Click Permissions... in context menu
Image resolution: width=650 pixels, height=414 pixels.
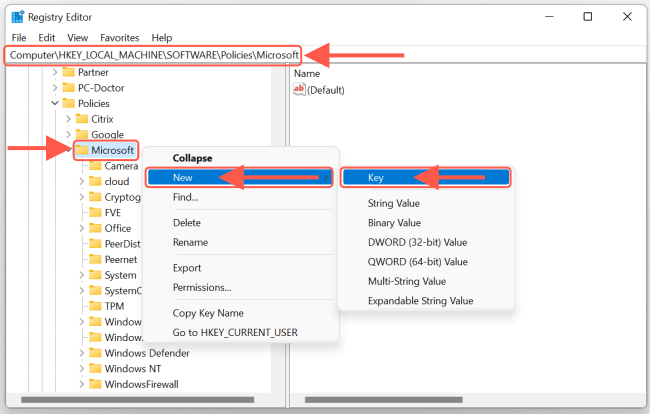point(202,287)
